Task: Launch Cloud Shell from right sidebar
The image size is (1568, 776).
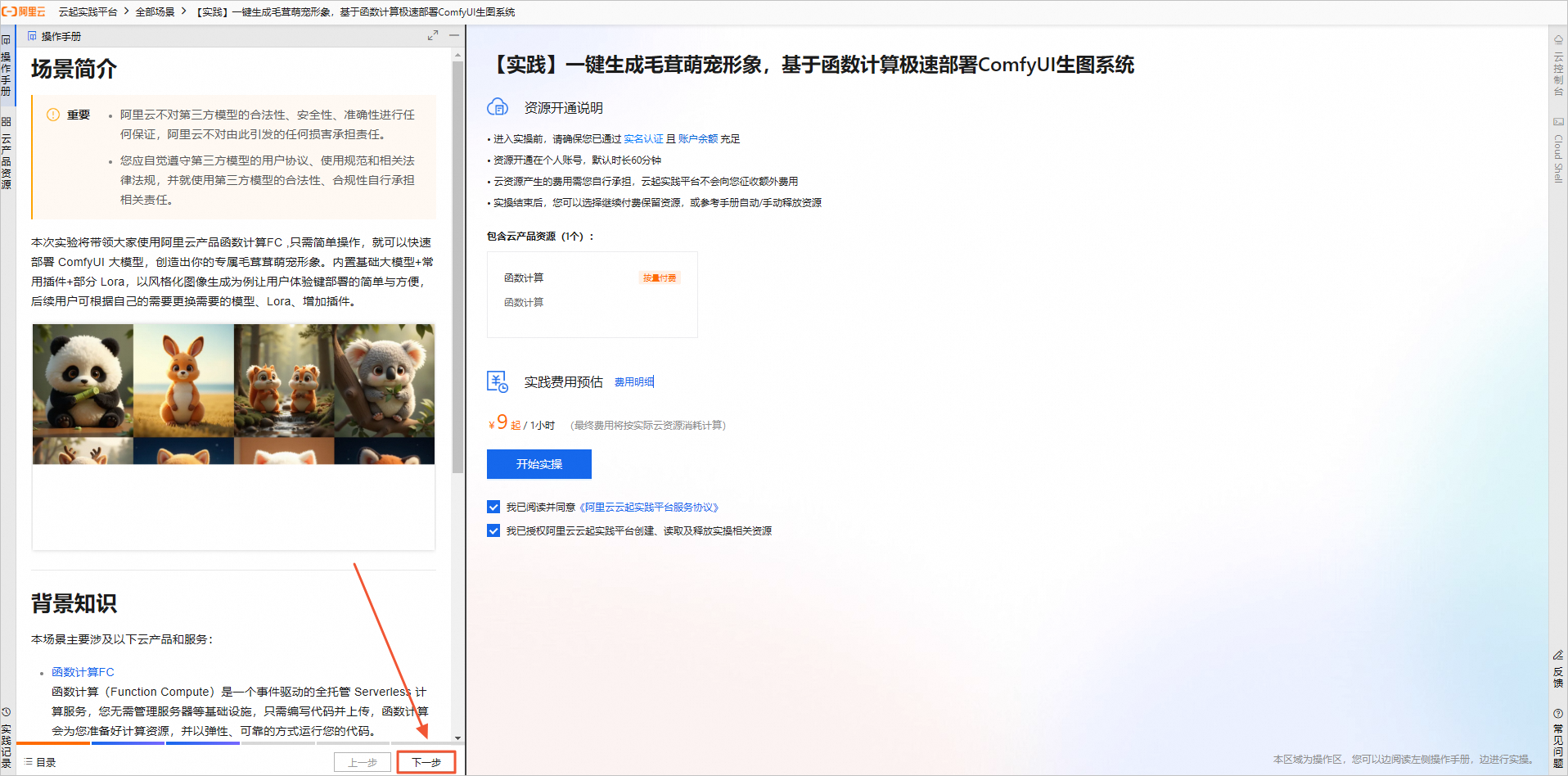Action: tap(1558, 150)
